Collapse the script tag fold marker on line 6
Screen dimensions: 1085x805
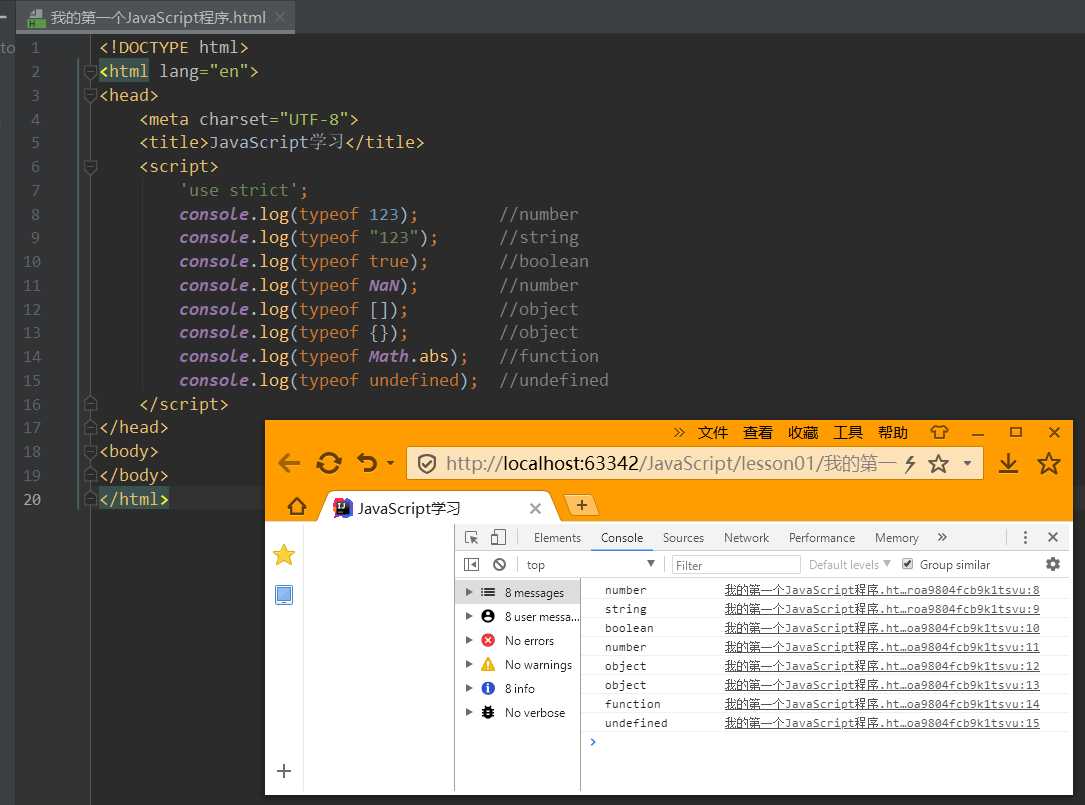click(90, 166)
